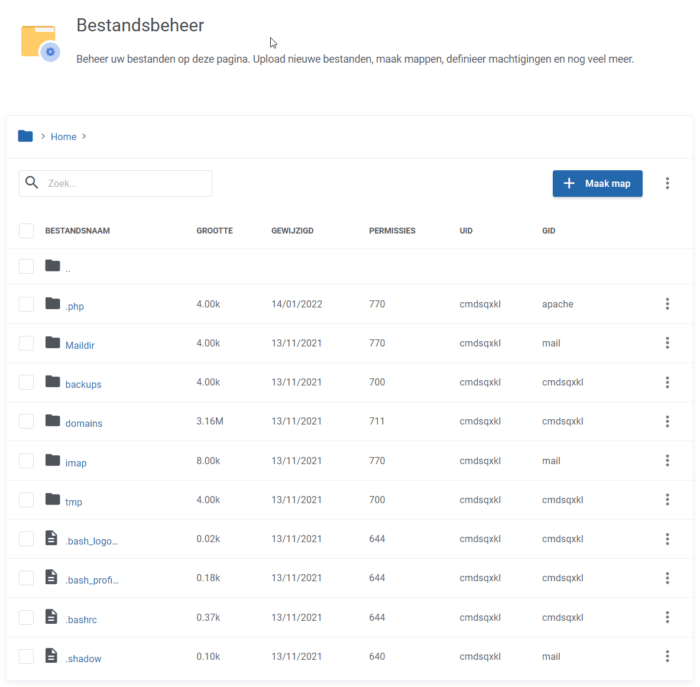Open the .bashrc row options menu
The height and width of the screenshot is (687, 700).
click(667, 617)
